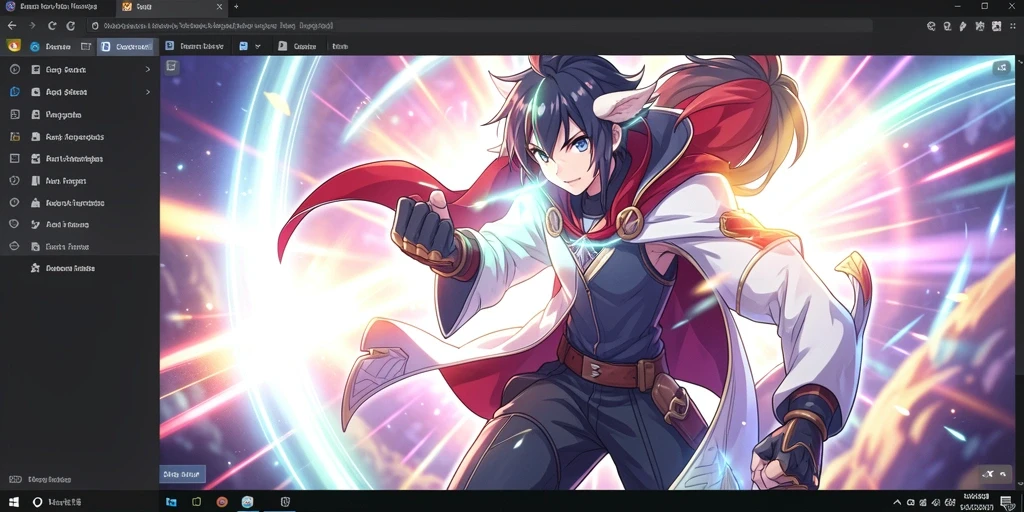Expand the second sidebar item chevron
Image resolution: width=1024 pixels, height=512 pixels.
tap(148, 92)
